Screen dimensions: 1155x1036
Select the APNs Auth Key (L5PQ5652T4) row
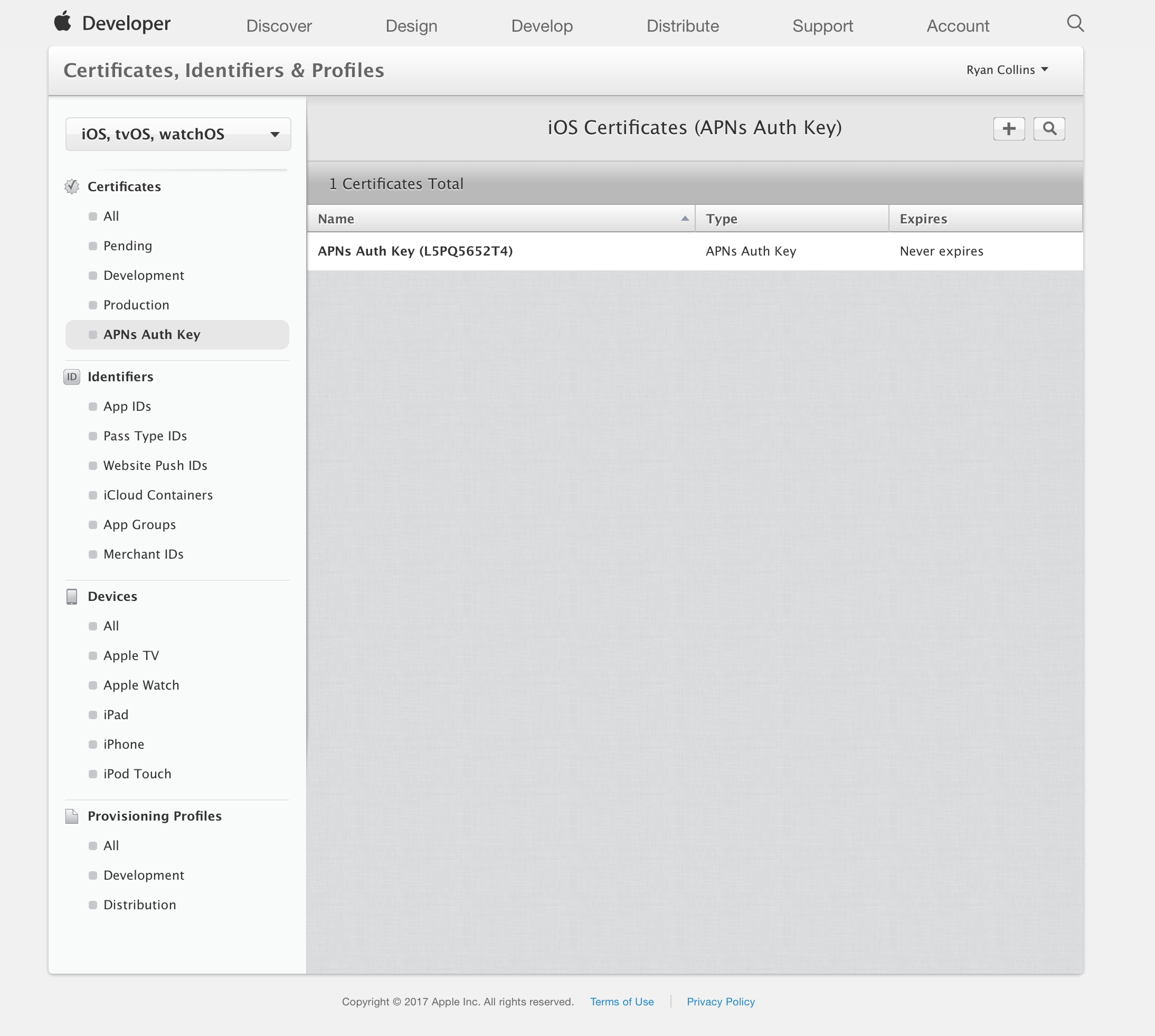tap(415, 251)
